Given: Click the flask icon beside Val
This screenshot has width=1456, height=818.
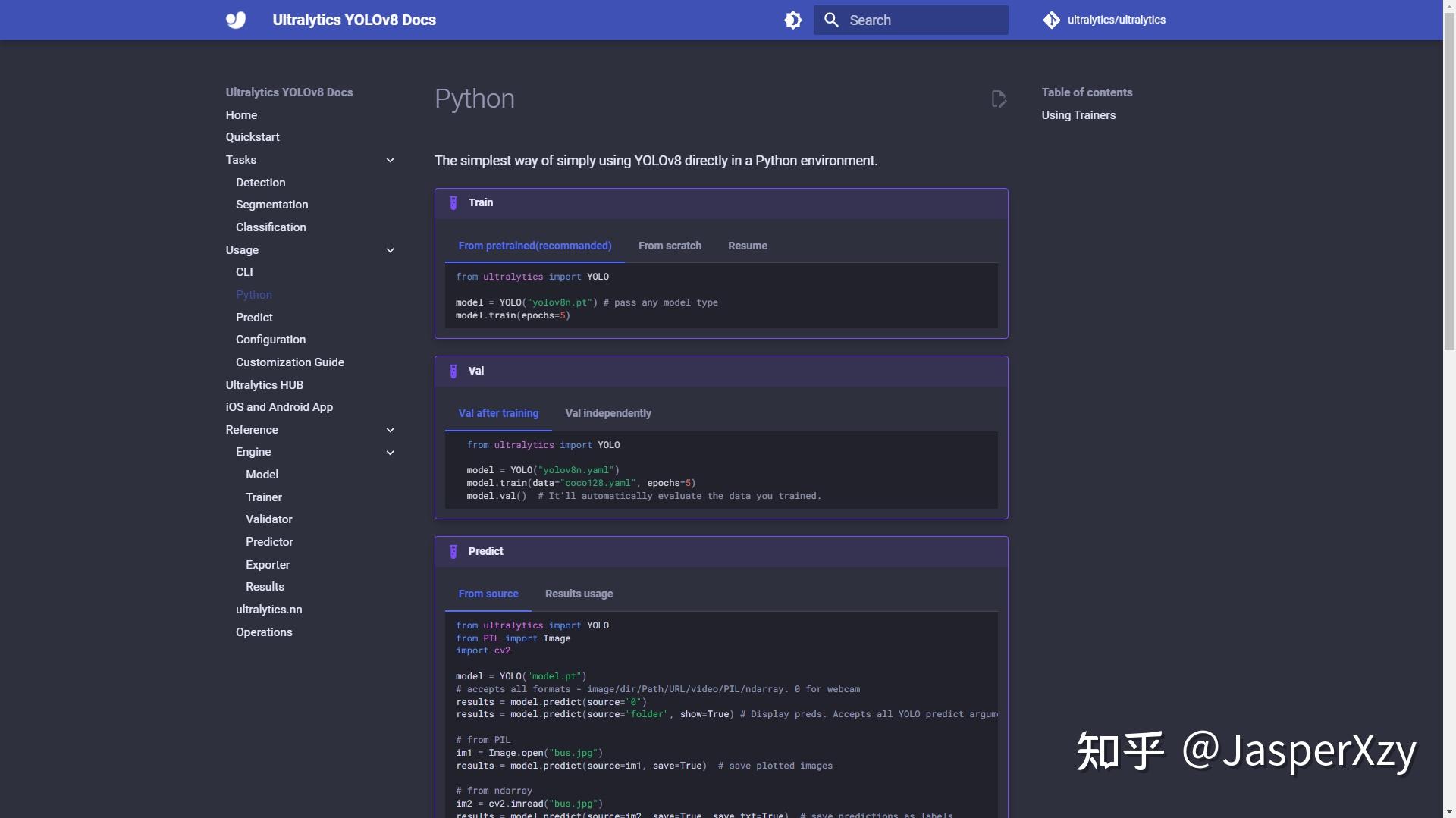Looking at the screenshot, I should point(453,371).
